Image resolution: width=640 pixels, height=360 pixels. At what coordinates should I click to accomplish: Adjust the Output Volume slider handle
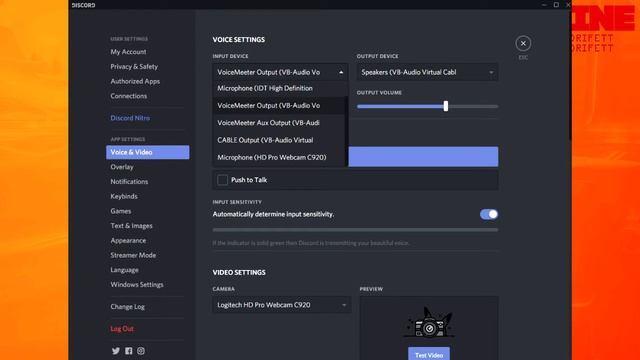446,106
